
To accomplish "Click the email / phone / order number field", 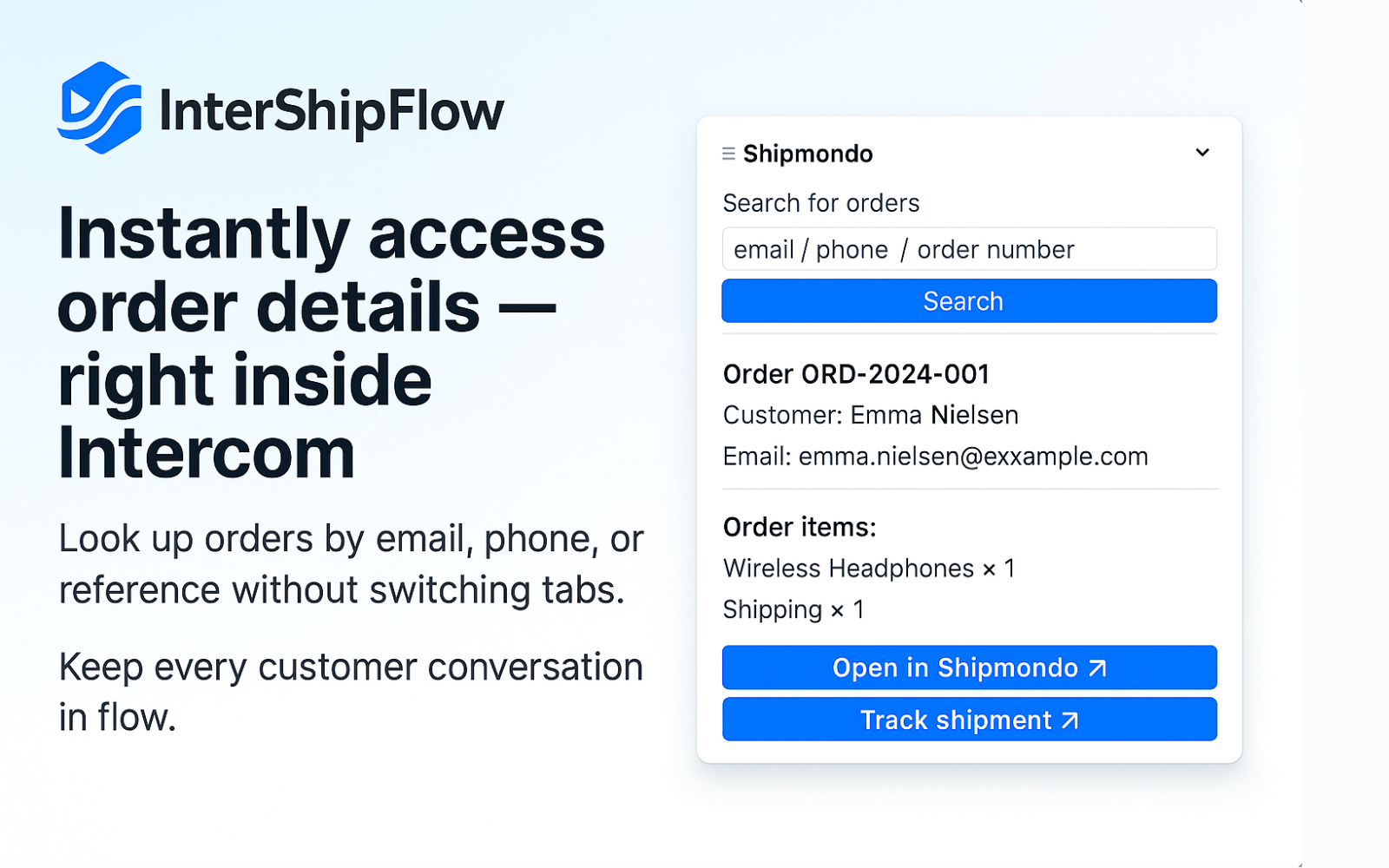I will click(x=969, y=249).
